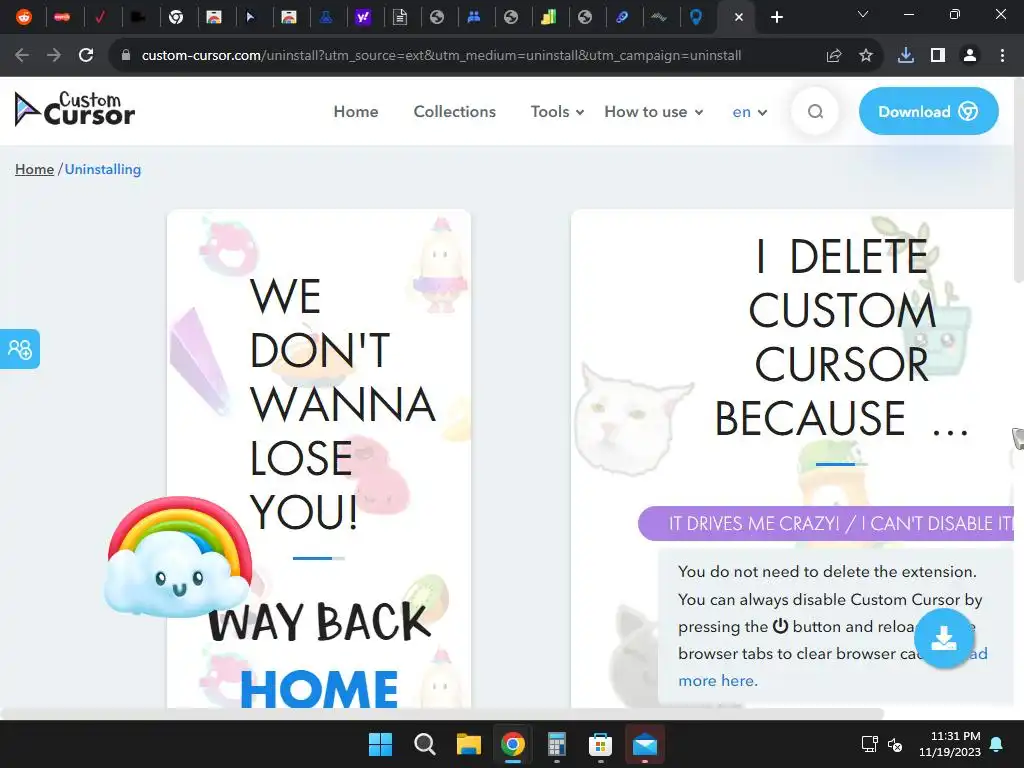The width and height of the screenshot is (1024, 768).
Task: Open File Explorer from taskbar
Action: pos(468,744)
